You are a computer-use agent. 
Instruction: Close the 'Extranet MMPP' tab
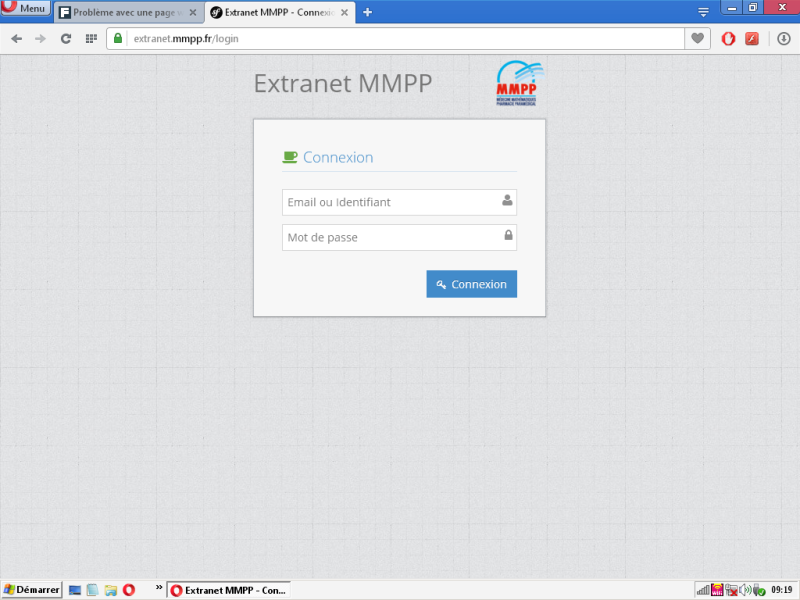pyautogui.click(x=344, y=13)
